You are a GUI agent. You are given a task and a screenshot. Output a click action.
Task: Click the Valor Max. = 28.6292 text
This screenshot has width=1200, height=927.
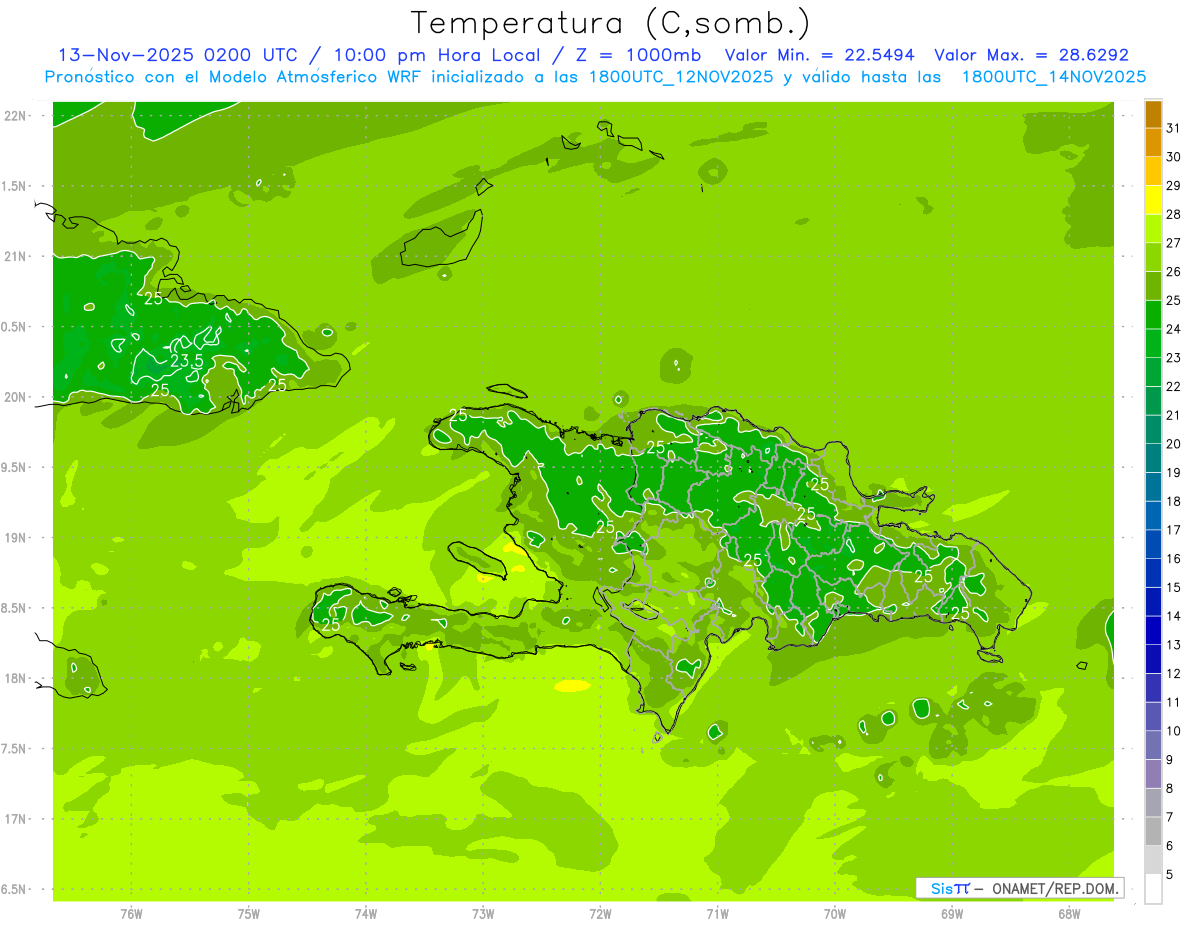click(x=1031, y=55)
